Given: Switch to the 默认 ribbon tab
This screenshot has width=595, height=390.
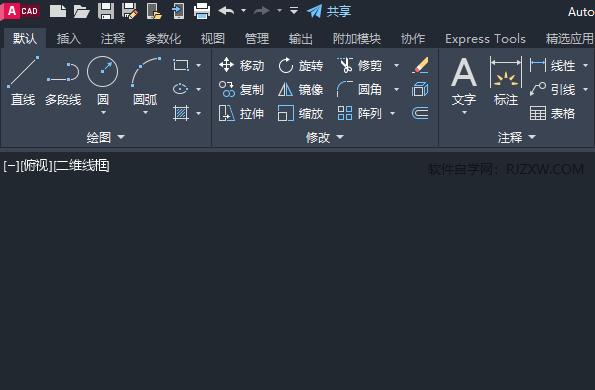Looking at the screenshot, I should pyautogui.click(x=25, y=38).
